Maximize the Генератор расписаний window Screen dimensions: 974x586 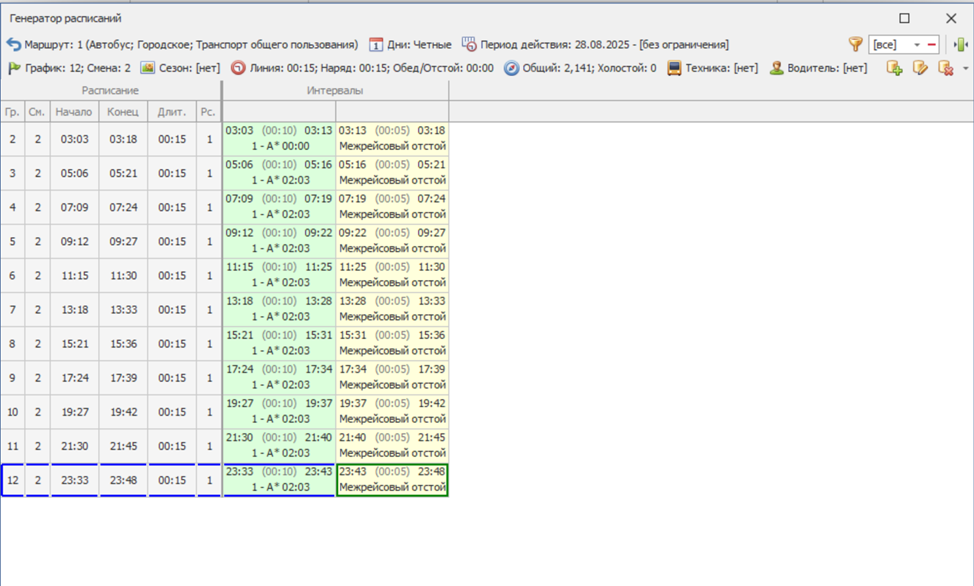coord(904,18)
